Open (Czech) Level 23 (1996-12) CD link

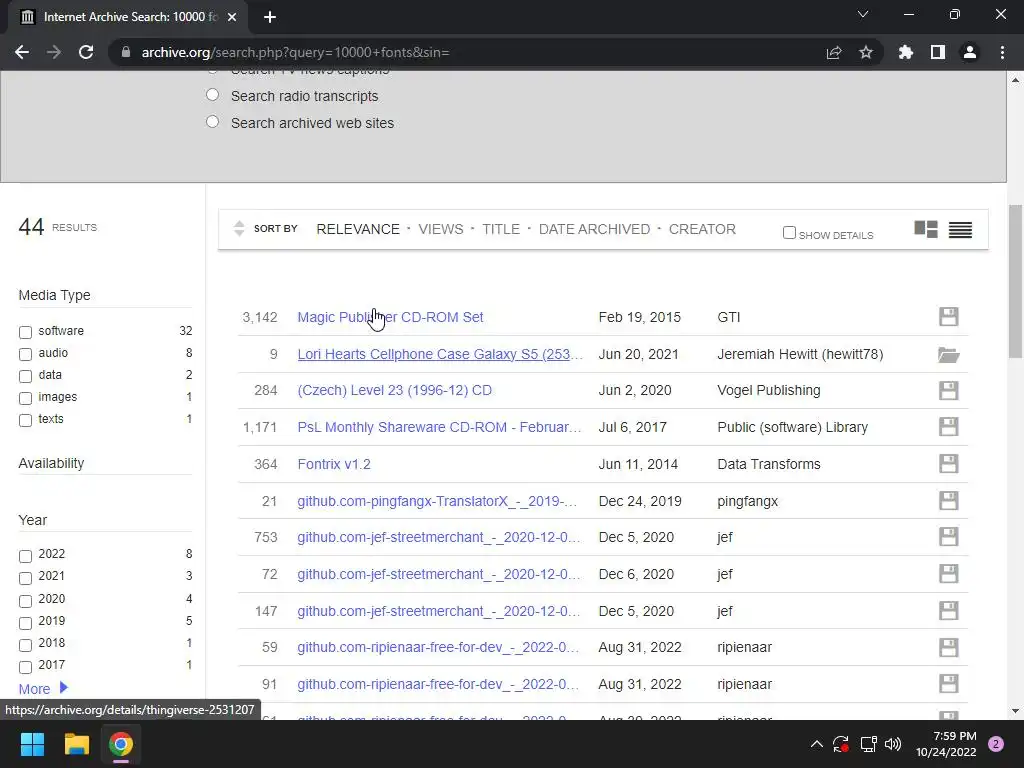coord(394,391)
